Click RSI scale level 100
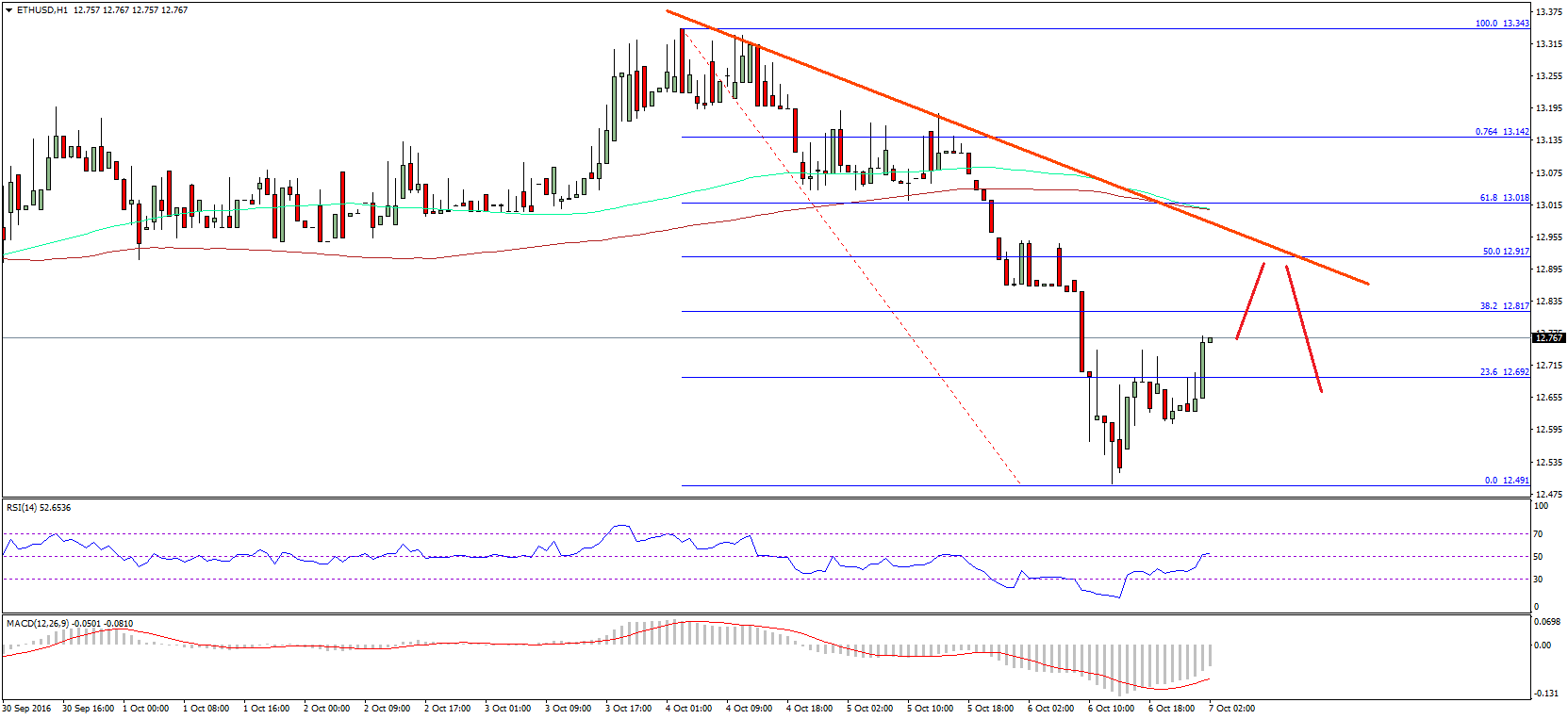This screenshot has width=1568, height=719. click(x=1541, y=506)
